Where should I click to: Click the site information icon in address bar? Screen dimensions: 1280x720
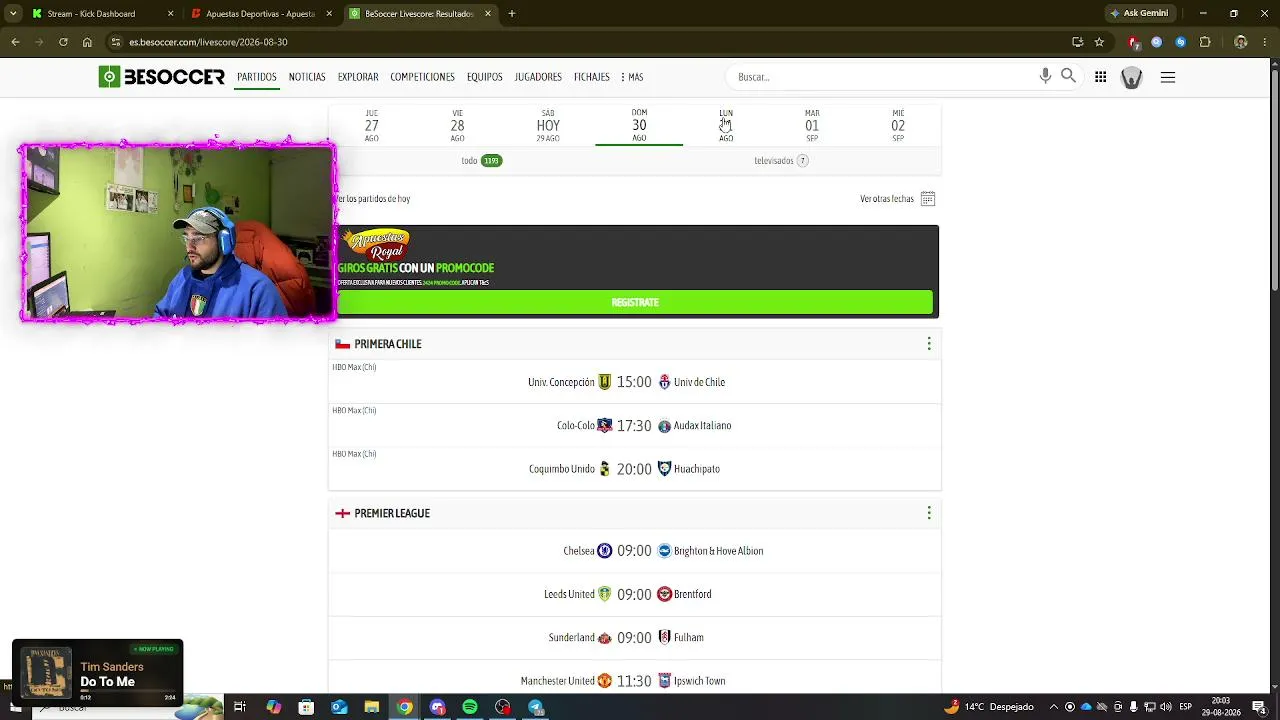coord(116,42)
